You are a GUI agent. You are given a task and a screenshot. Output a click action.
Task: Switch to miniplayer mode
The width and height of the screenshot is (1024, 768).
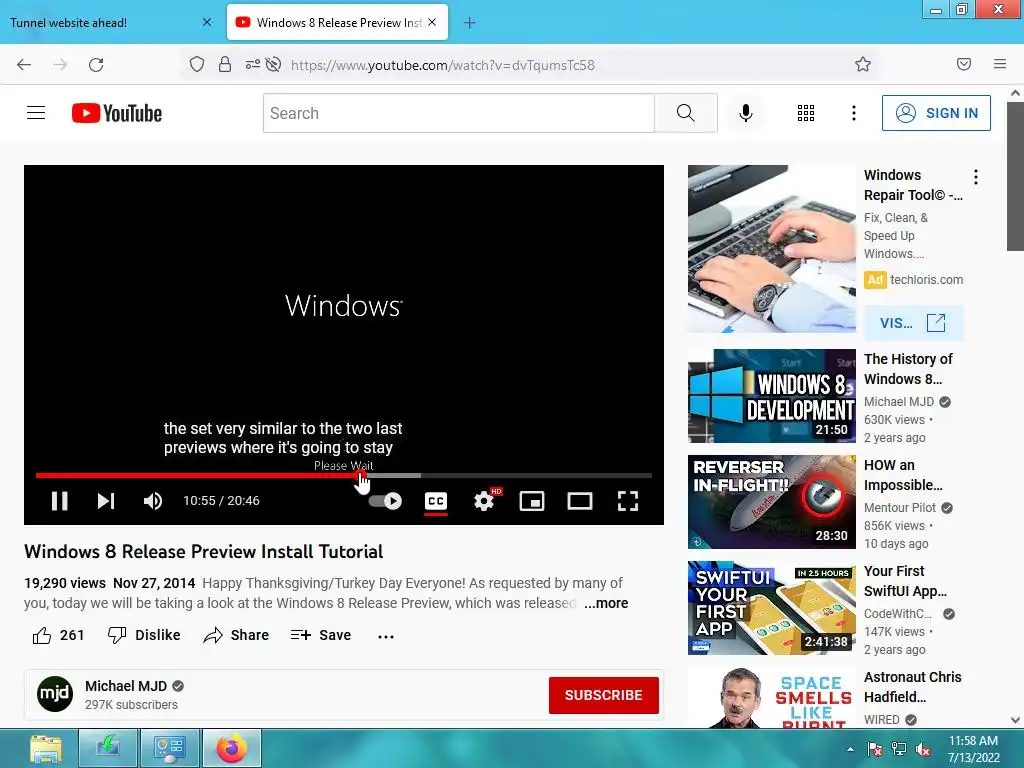click(532, 501)
